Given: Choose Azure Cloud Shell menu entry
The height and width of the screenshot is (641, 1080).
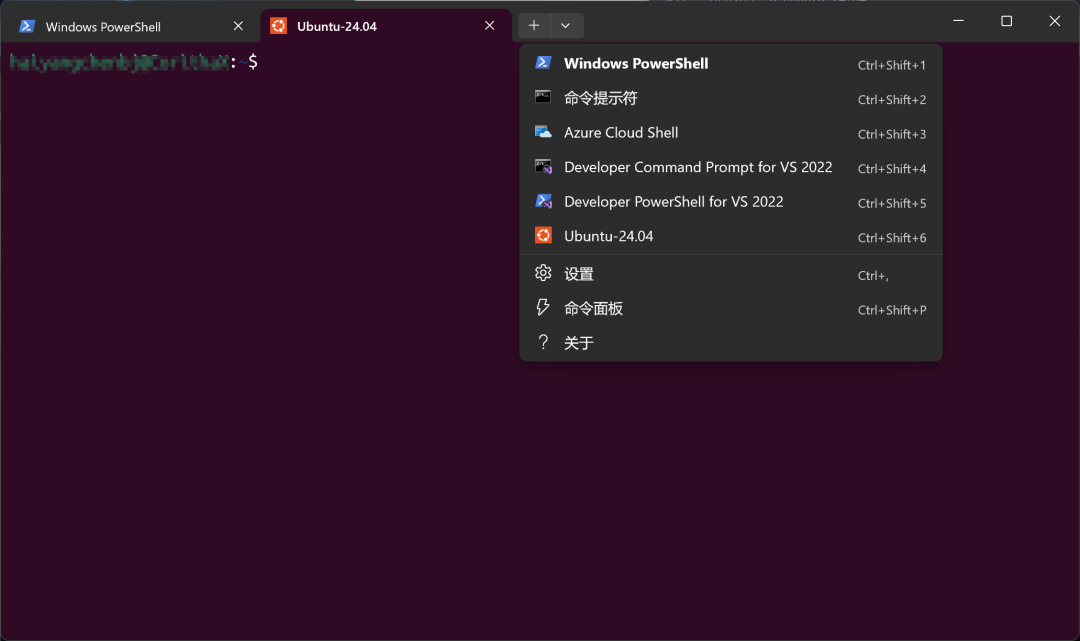Looking at the screenshot, I should [731, 132].
